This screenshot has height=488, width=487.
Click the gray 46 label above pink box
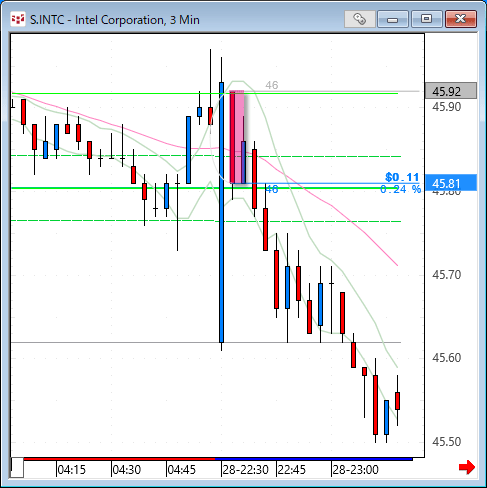point(272,85)
